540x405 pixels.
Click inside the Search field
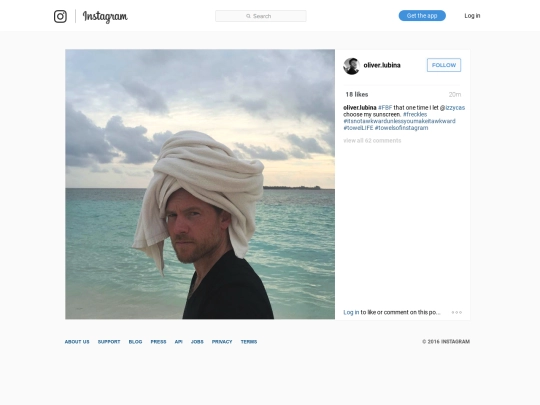261,16
